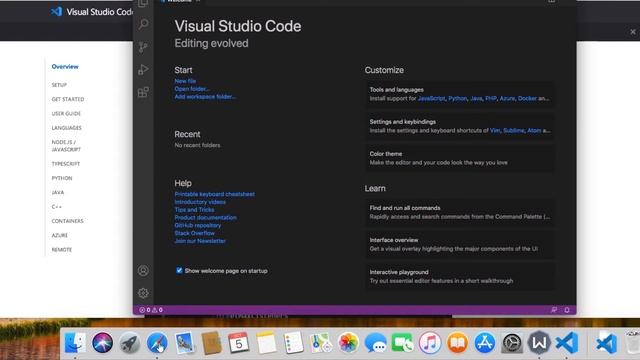The image size is (640, 360).
Task: Open Calendar from the dock
Action: coord(239,342)
